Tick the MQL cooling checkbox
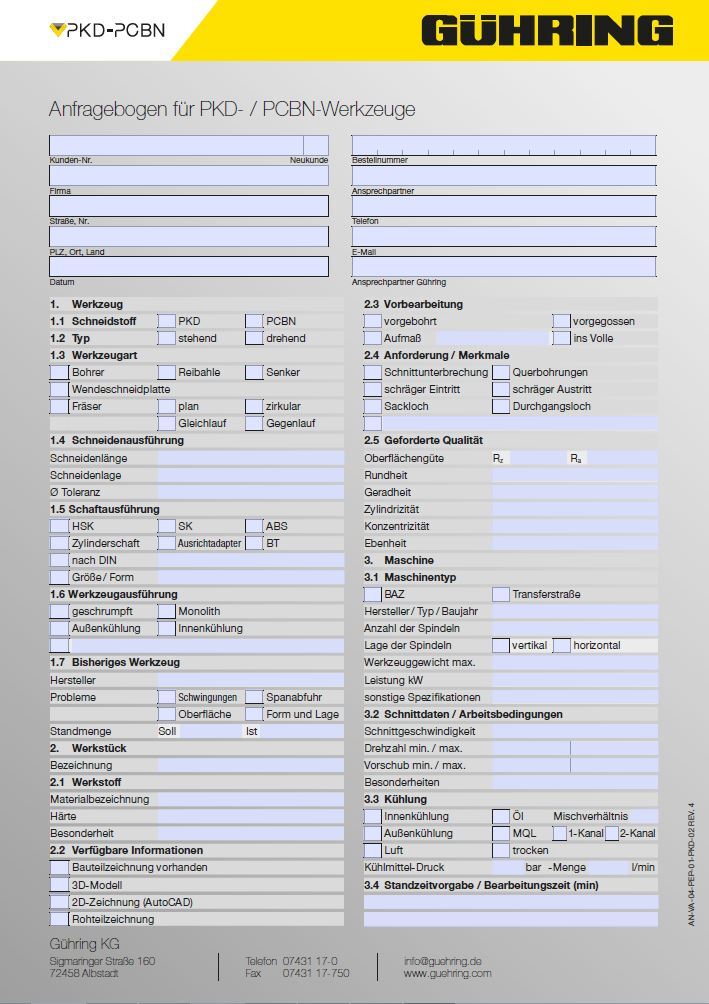This screenshot has height=1004, width=709. (500, 833)
